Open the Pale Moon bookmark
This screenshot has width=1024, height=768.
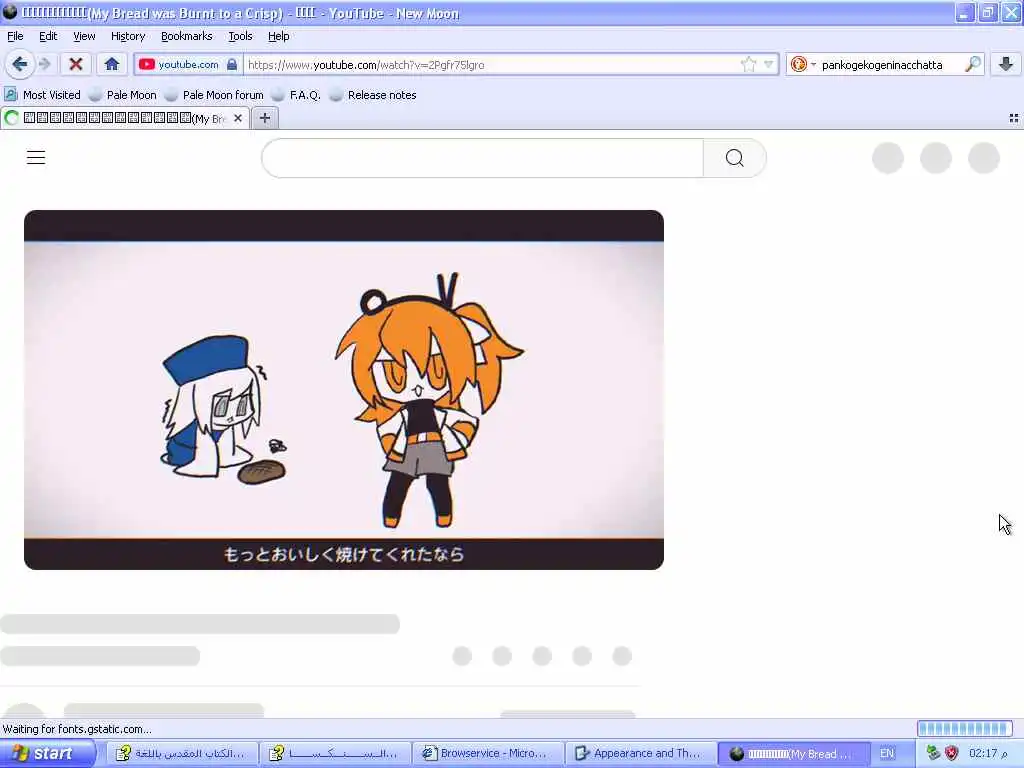123,95
